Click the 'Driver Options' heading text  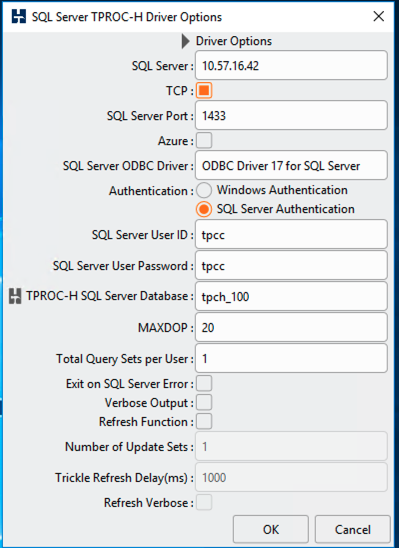tap(234, 41)
